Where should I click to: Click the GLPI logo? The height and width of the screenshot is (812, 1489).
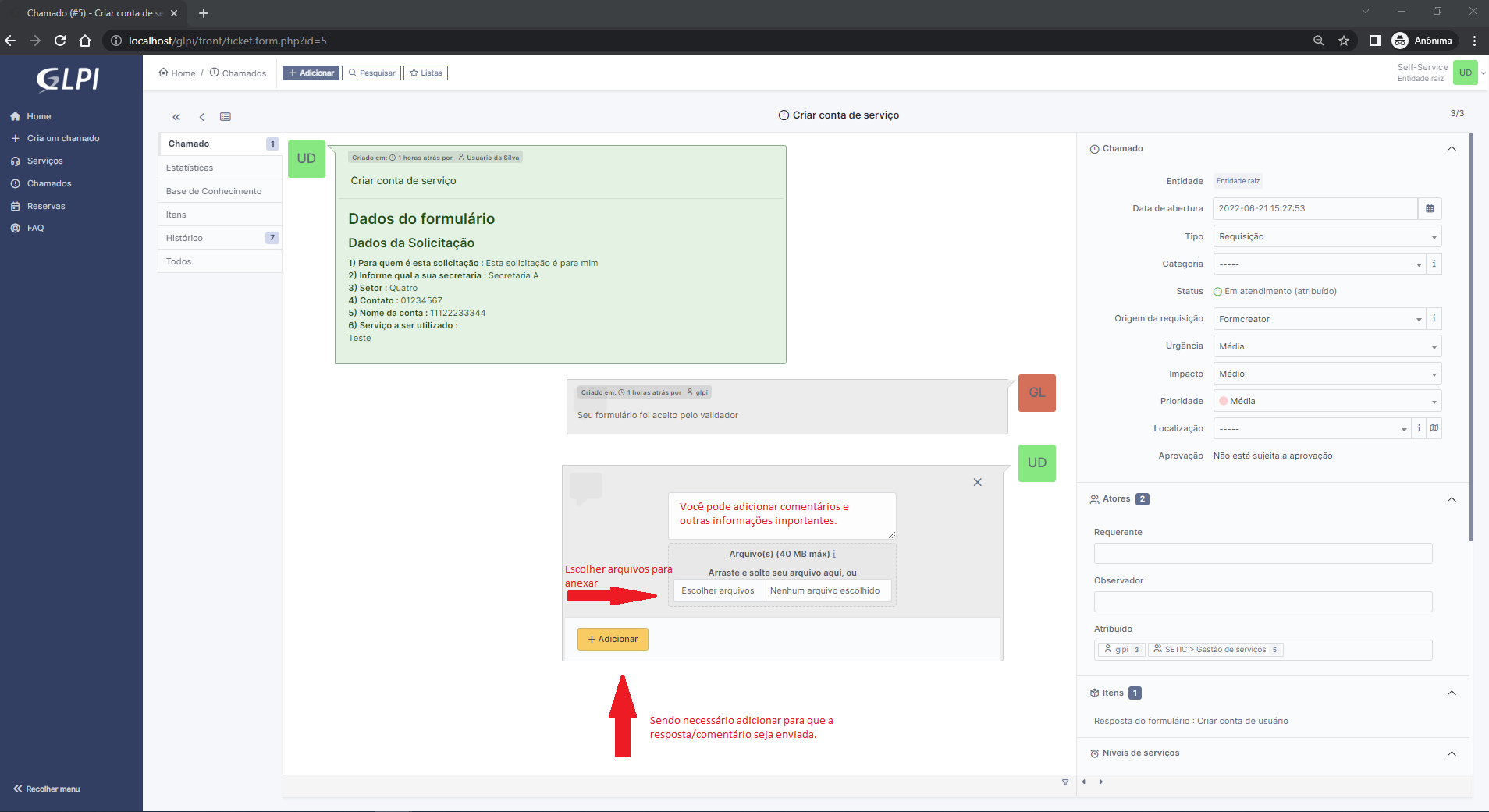tap(69, 79)
